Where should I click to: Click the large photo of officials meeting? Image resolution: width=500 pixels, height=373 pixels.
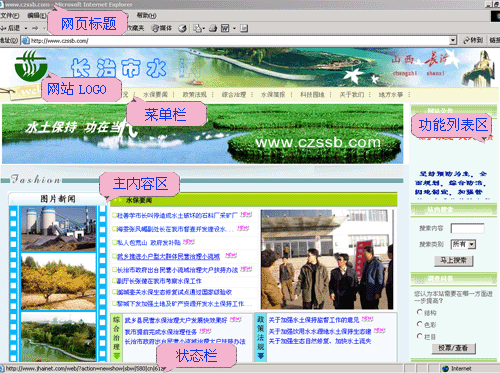point(327,260)
